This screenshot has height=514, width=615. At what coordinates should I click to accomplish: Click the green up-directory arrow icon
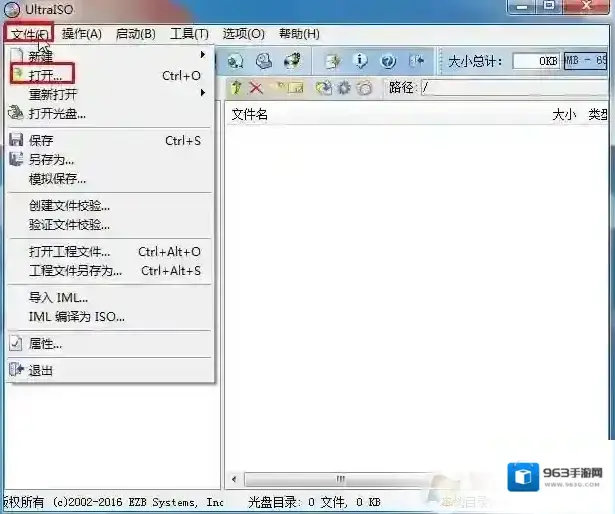(237, 88)
